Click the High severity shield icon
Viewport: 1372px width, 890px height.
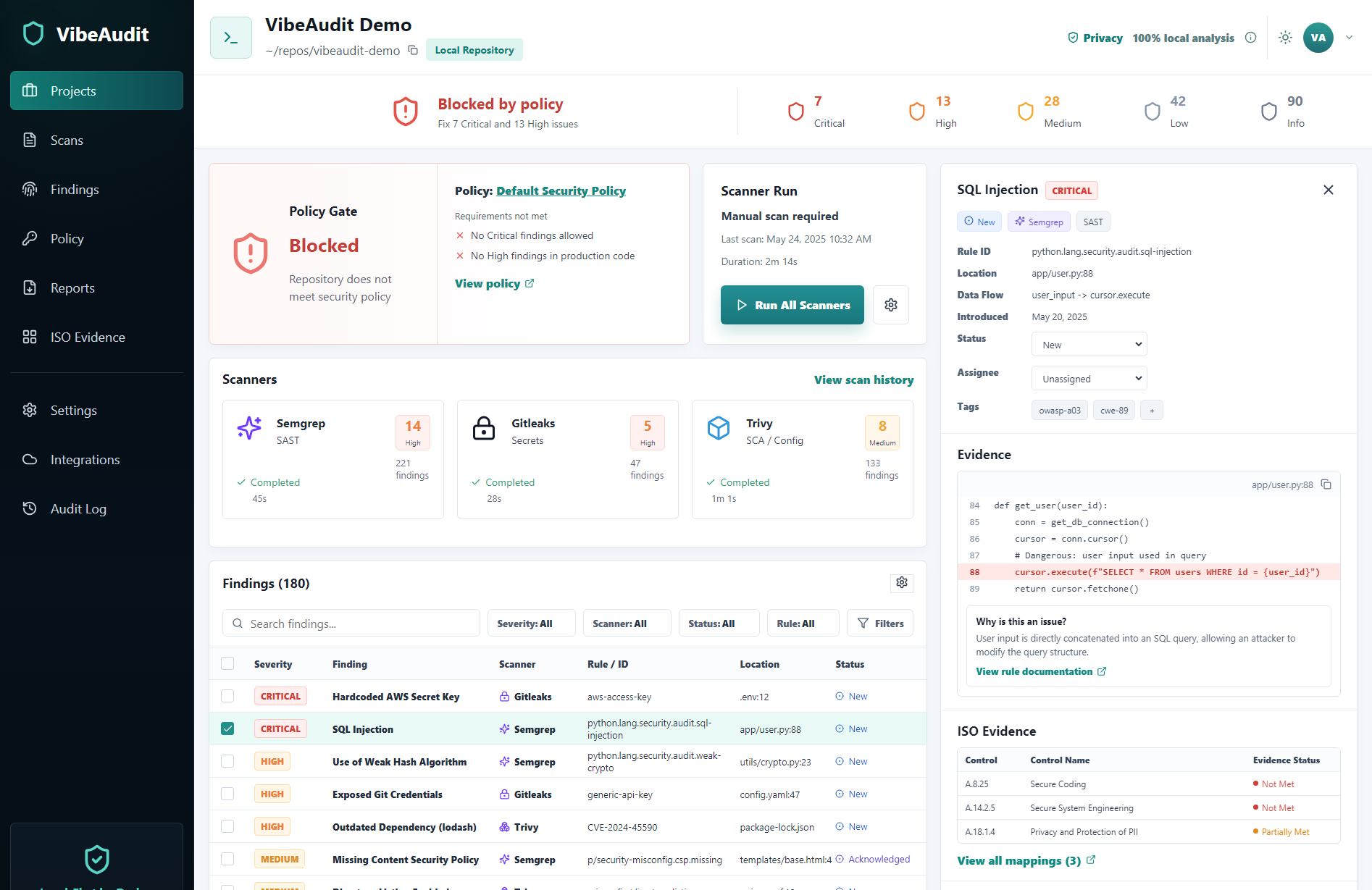pyautogui.click(x=917, y=112)
